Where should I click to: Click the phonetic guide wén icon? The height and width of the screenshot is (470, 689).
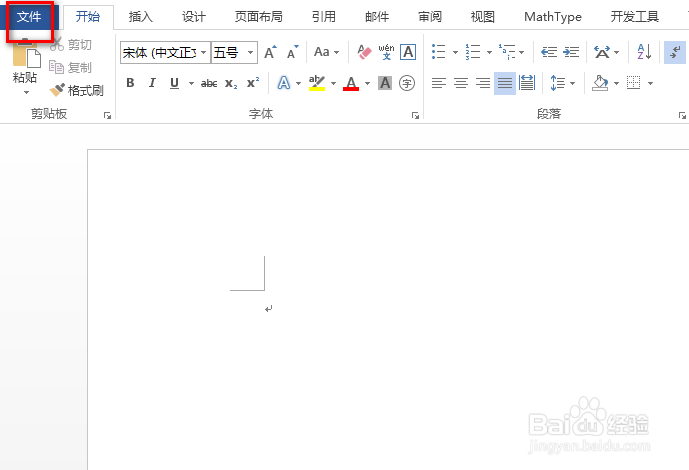[x=386, y=52]
